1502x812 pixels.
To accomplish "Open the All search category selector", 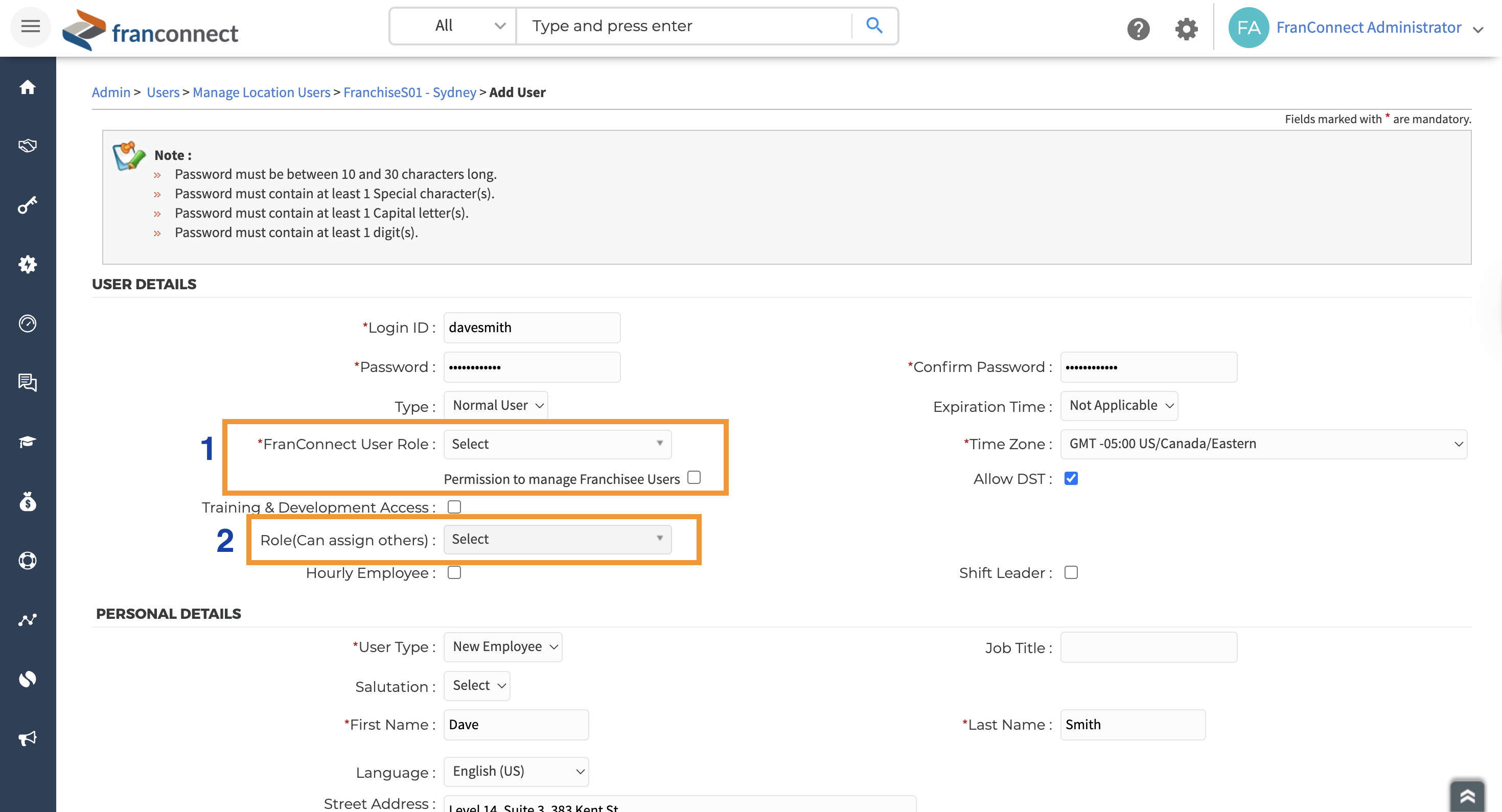I will tap(452, 26).
